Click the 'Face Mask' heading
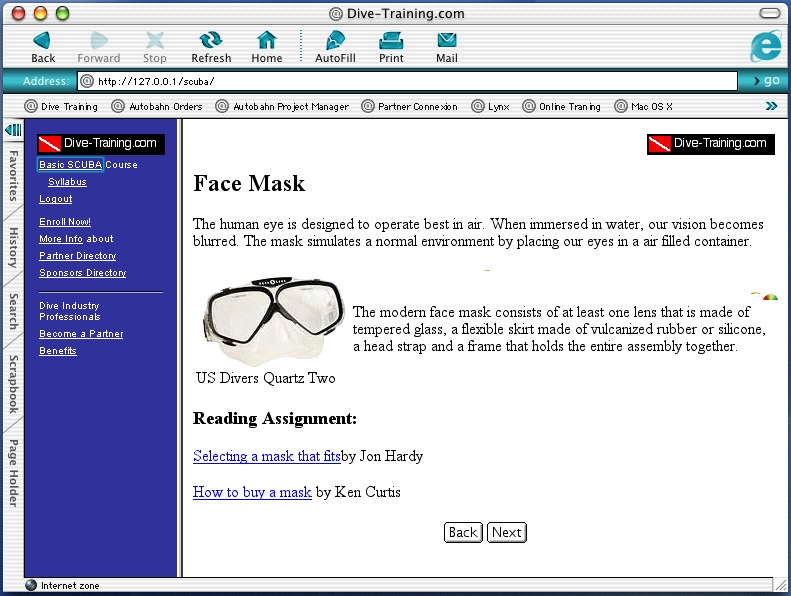The height and width of the screenshot is (596, 791). click(x=249, y=183)
